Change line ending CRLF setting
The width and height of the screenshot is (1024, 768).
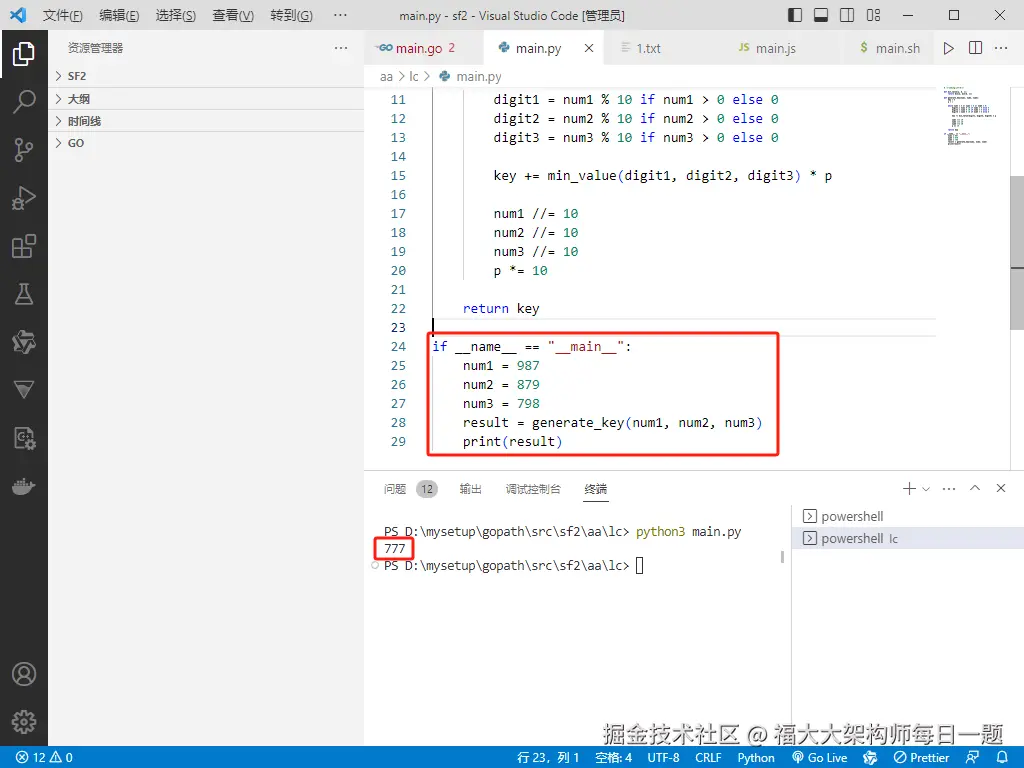click(x=708, y=758)
